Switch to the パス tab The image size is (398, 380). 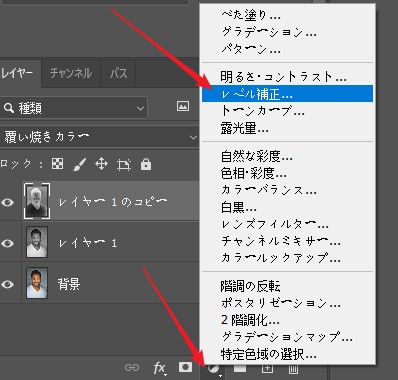[x=118, y=73]
